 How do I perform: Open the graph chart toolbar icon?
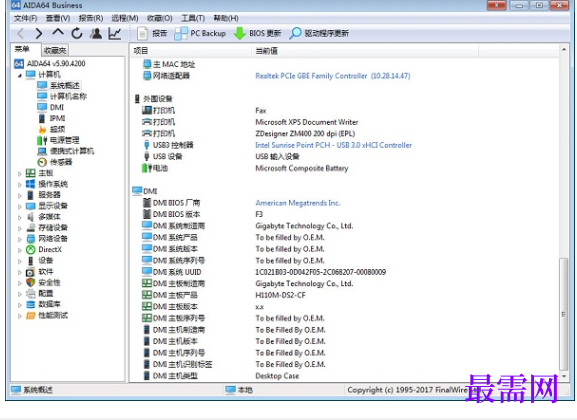point(115,33)
